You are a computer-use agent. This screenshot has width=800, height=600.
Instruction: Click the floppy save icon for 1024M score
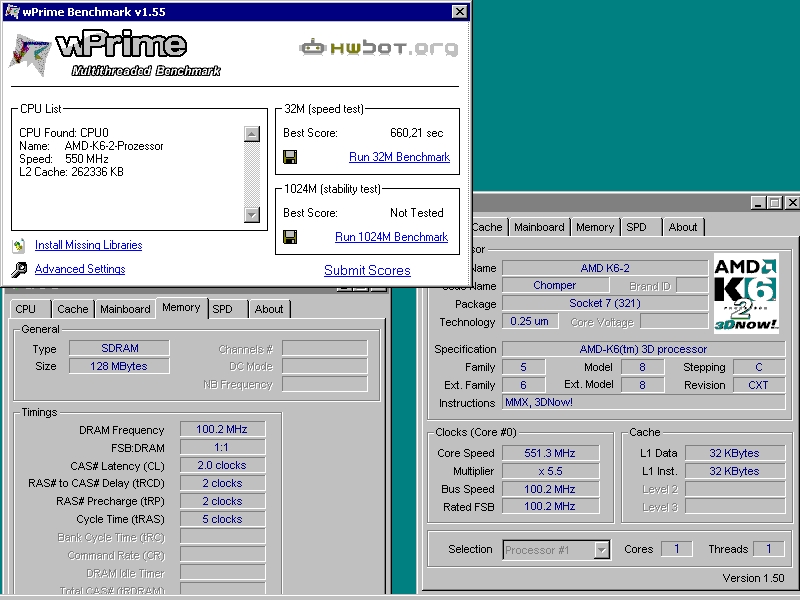[x=290, y=237]
